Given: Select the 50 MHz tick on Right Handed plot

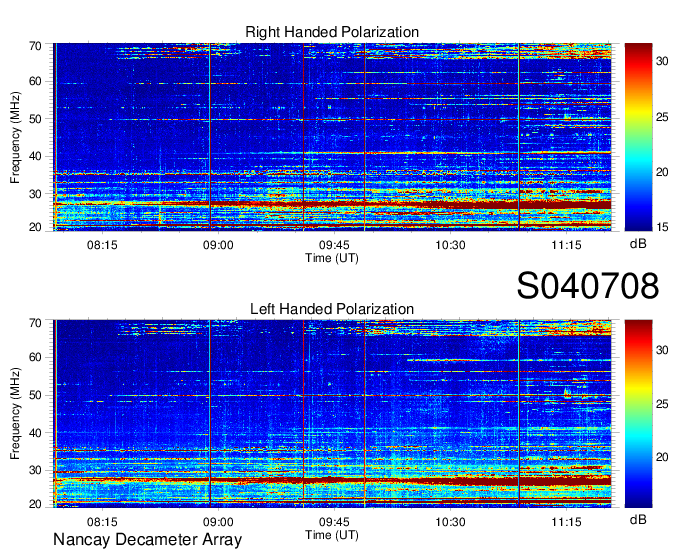Looking at the screenshot, I should [x=35, y=119].
